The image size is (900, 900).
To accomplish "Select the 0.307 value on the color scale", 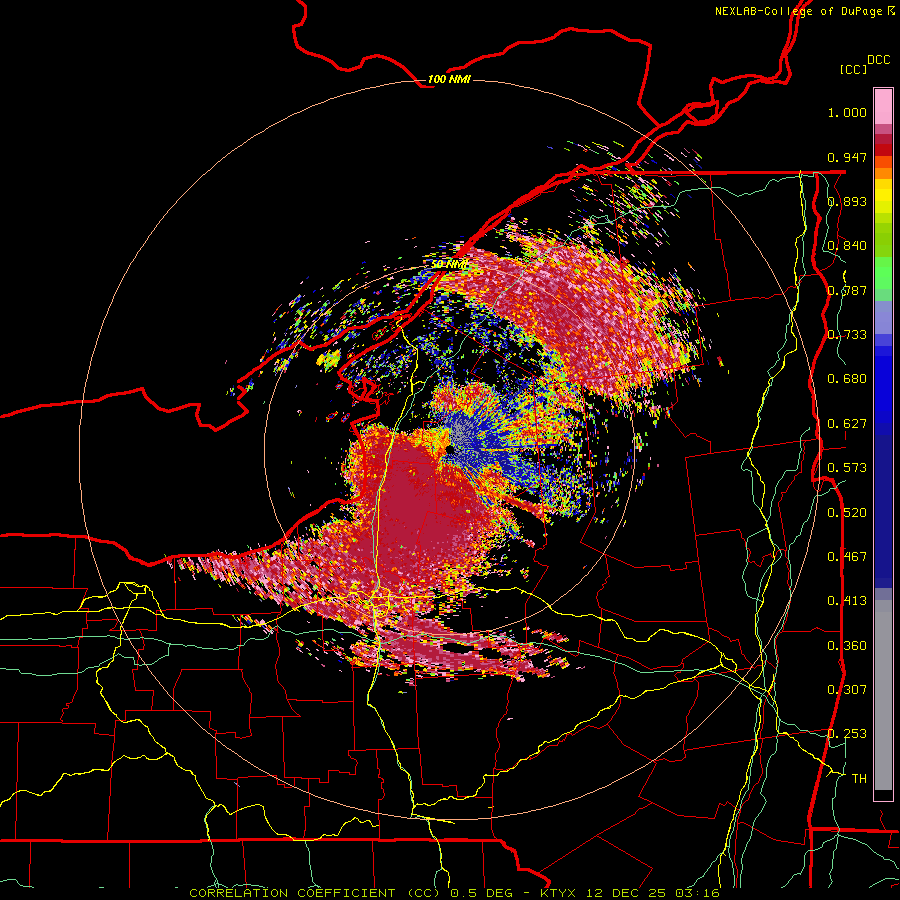I will pyautogui.click(x=847, y=690).
